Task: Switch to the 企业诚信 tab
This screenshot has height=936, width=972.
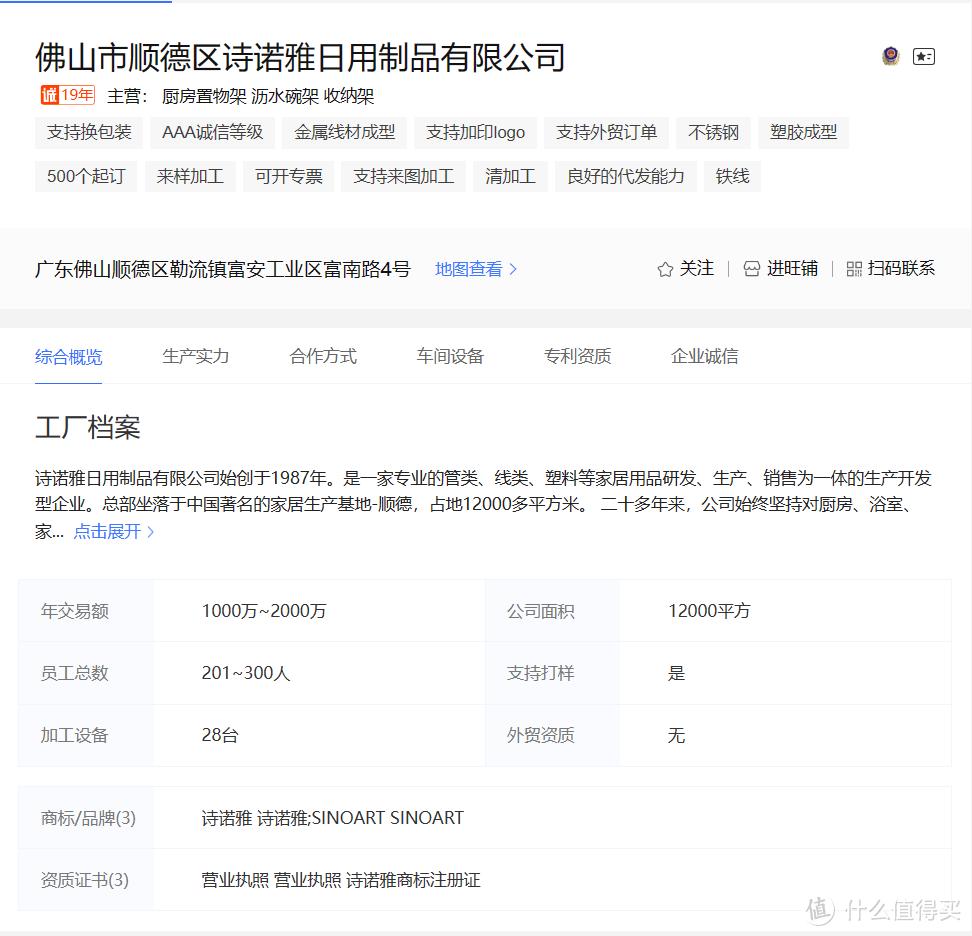Action: [x=704, y=356]
